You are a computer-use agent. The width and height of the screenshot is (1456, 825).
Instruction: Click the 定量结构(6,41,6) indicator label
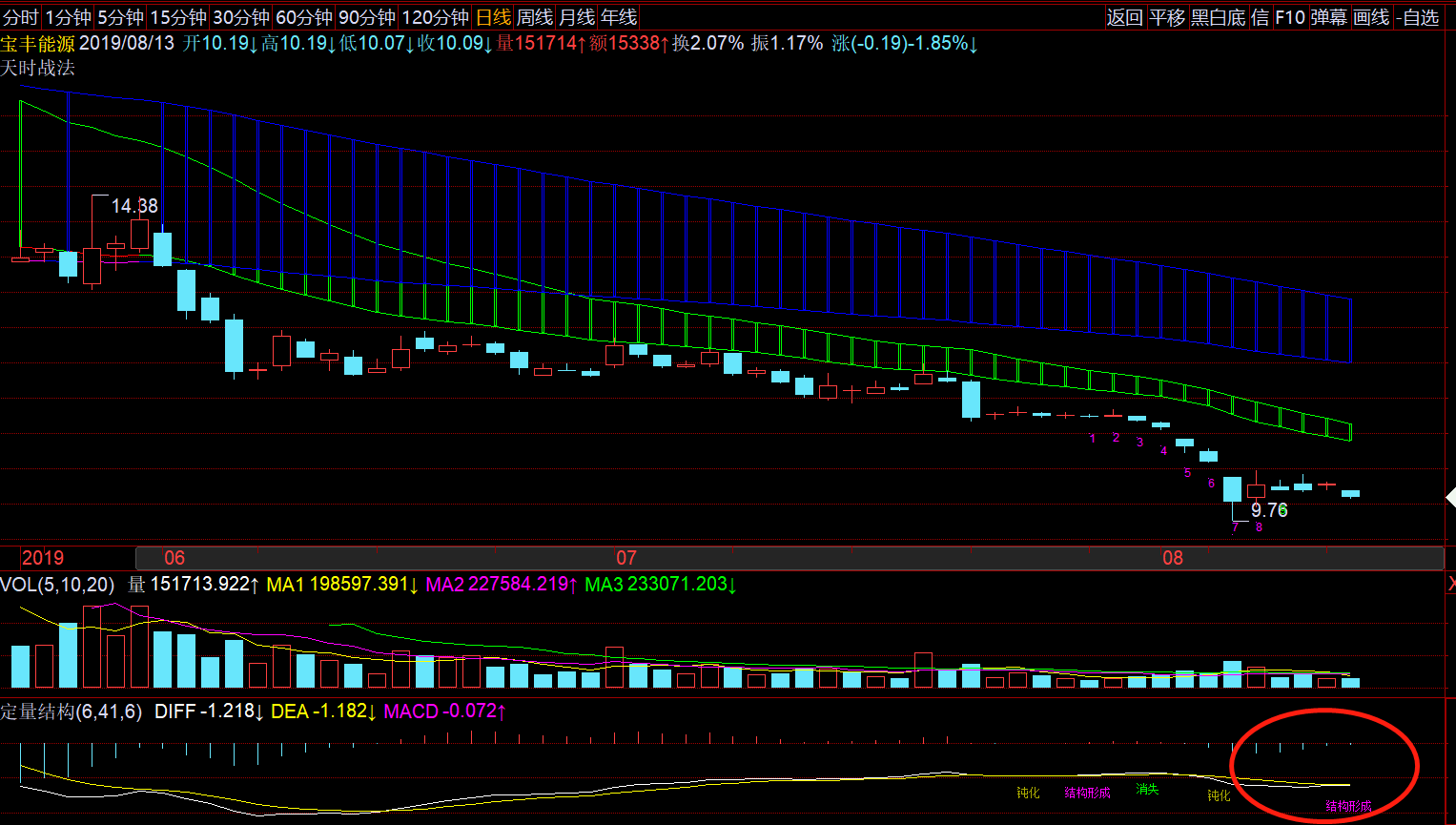[x=72, y=712]
